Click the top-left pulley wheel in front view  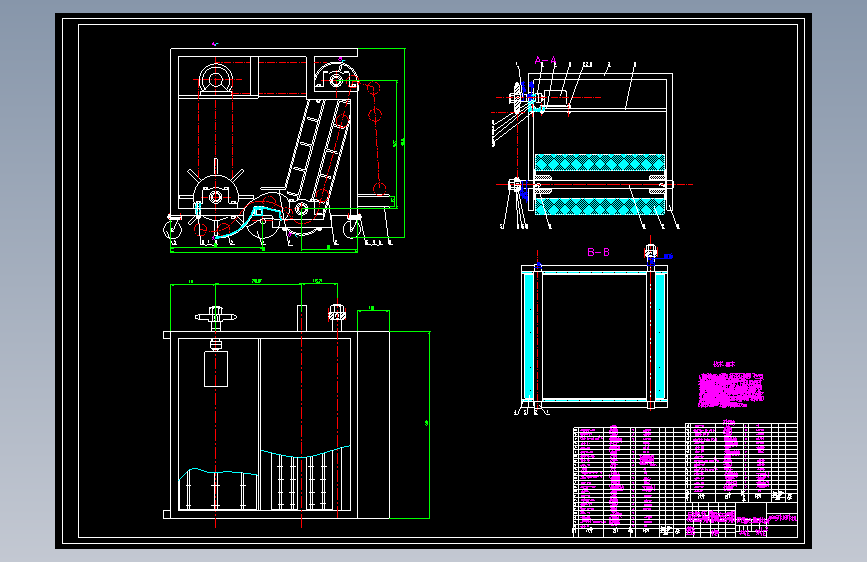coord(216,80)
